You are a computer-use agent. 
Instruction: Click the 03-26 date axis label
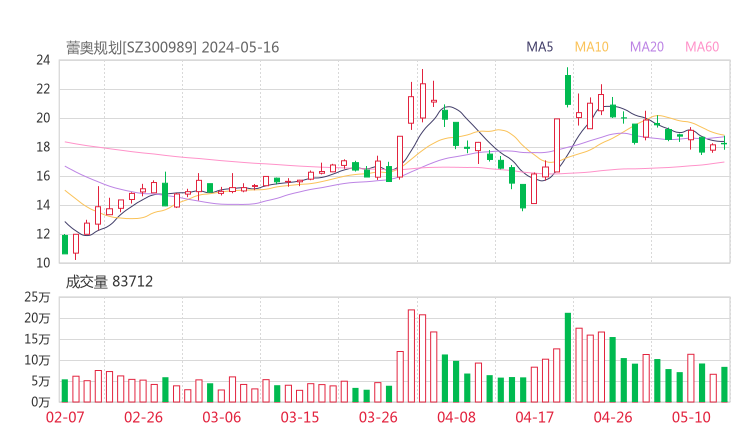coord(378,417)
